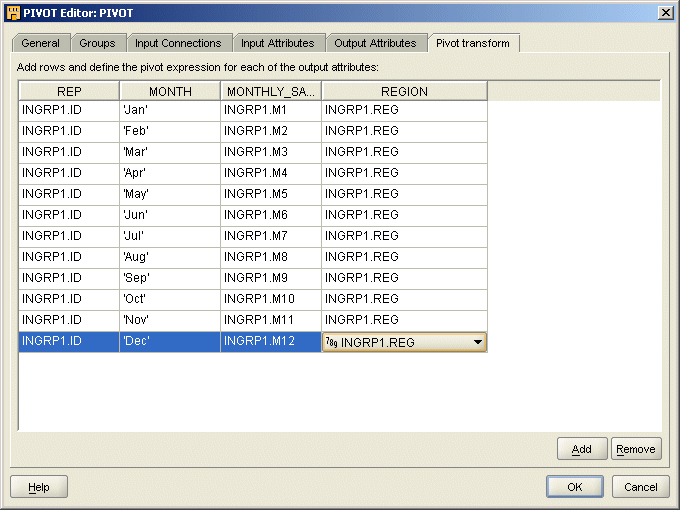Click INGRP1.ID in the 'Jan' row
Image resolution: width=680 pixels, height=510 pixels.
point(69,111)
